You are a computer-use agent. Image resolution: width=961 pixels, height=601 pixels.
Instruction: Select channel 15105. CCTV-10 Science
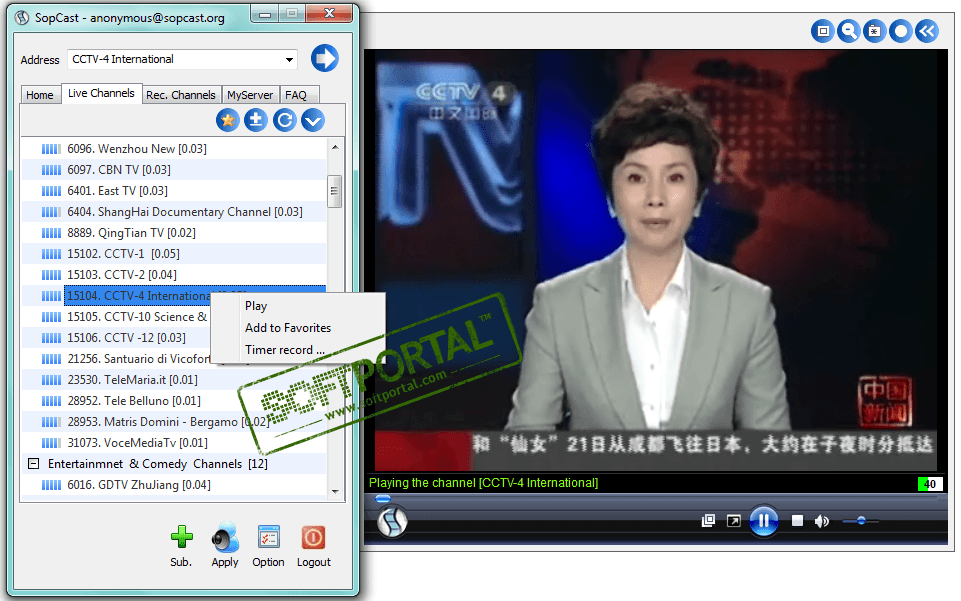click(x=137, y=317)
